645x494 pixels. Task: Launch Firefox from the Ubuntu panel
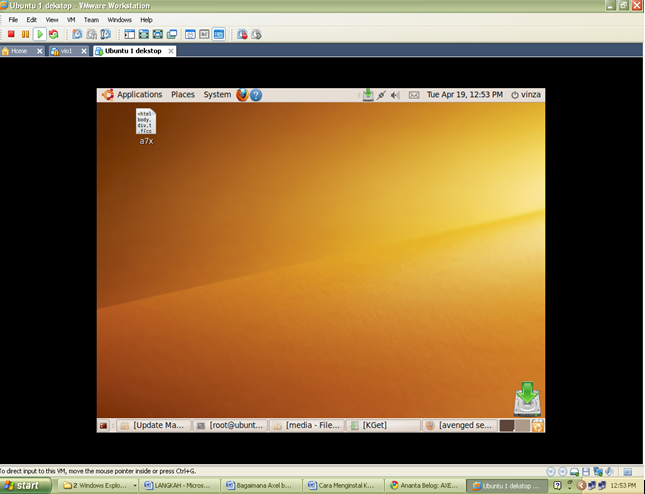[x=242, y=95]
